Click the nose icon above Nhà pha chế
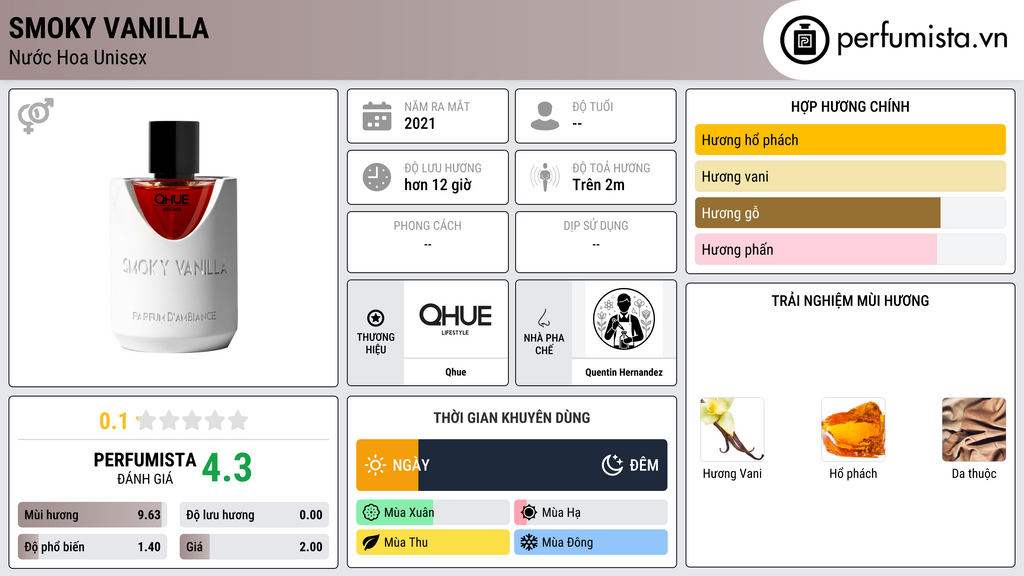Screen dimensions: 1024x576 tap(543, 318)
